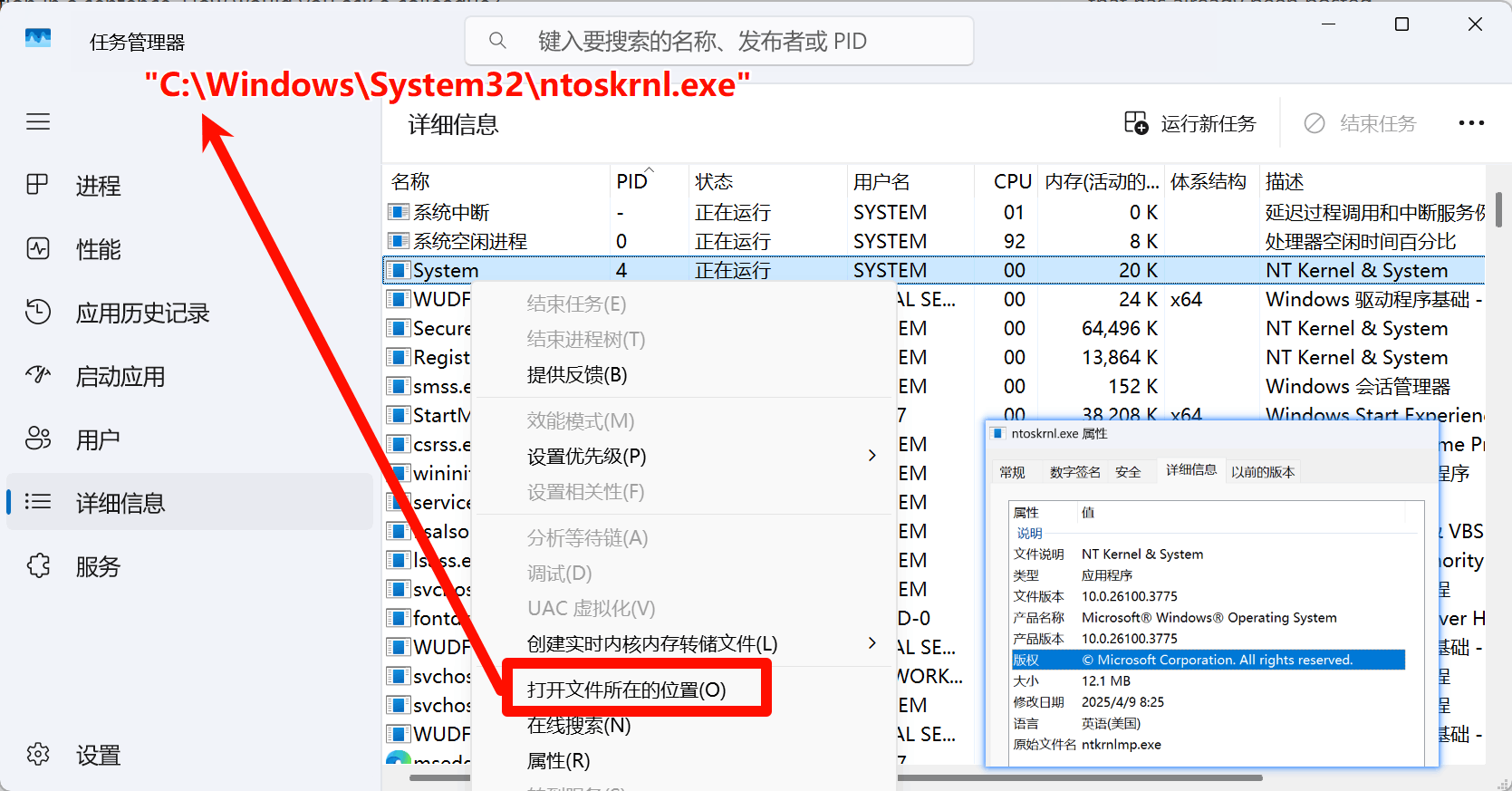
Task: Select 设置优先级(P) menu entry
Action: [586, 456]
